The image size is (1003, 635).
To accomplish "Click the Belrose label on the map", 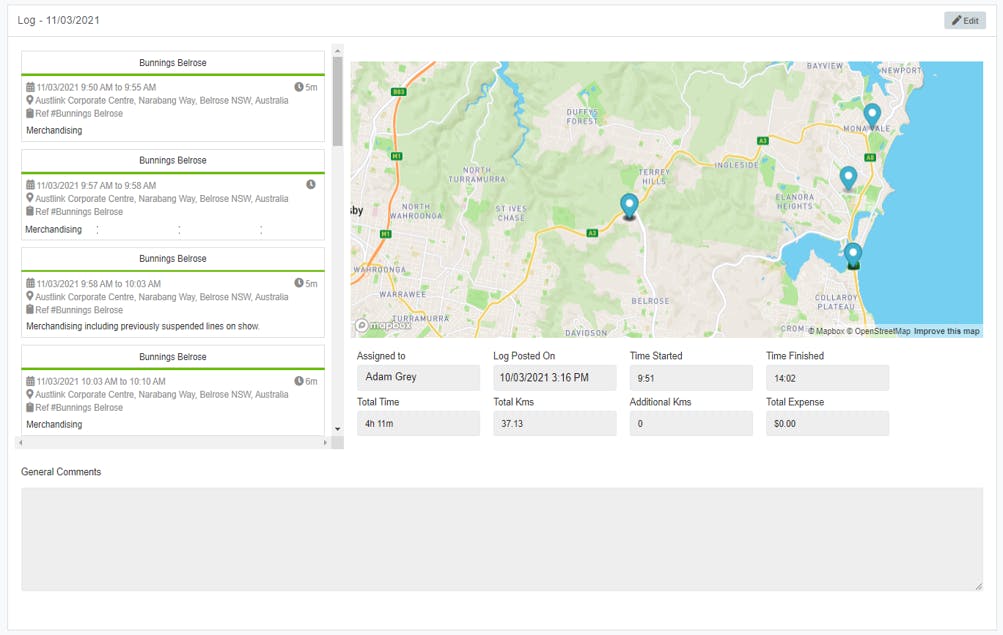I will click(651, 301).
